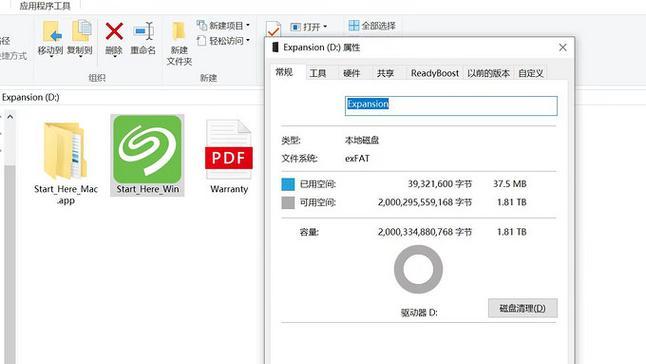Switch to the 以前的版本 tab
646x364 pixels.
pyautogui.click(x=488, y=73)
